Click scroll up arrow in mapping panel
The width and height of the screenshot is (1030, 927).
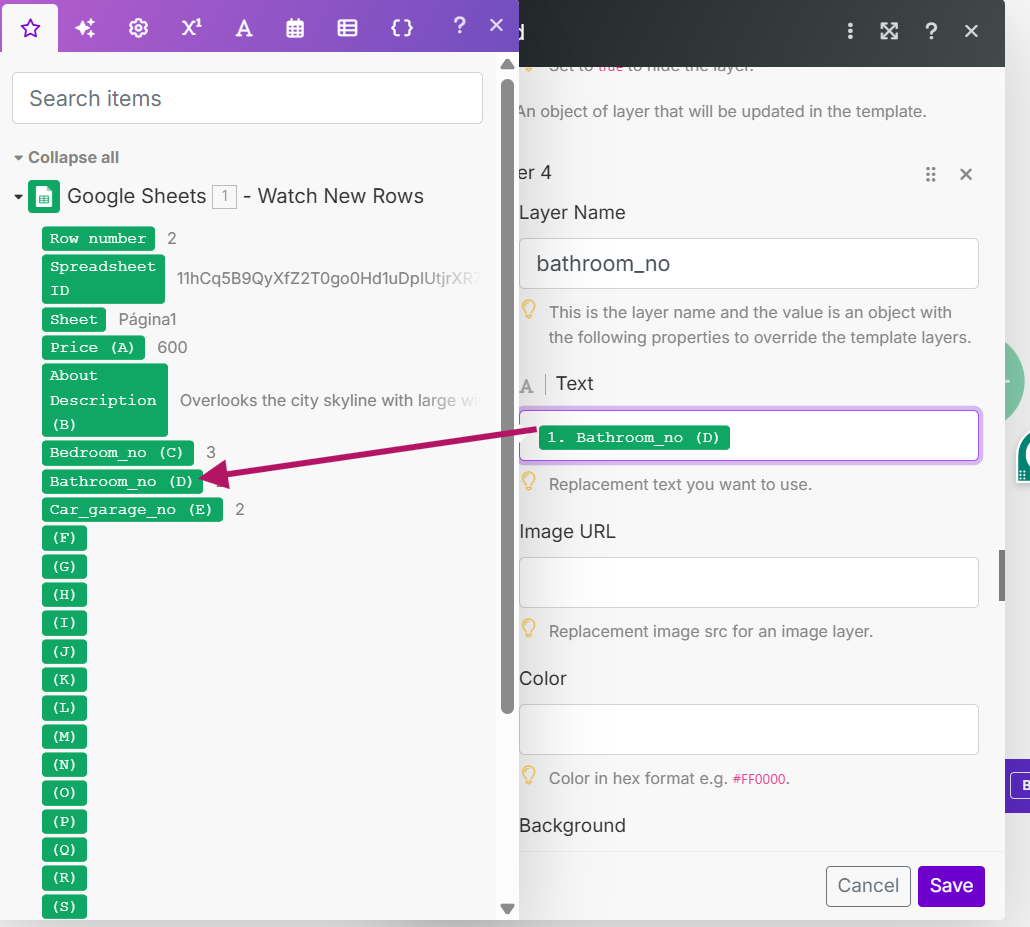point(507,64)
